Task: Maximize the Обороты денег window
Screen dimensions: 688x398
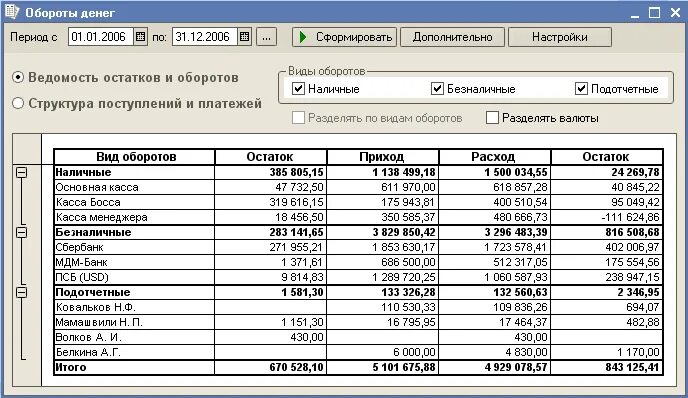Action: pos(654,13)
